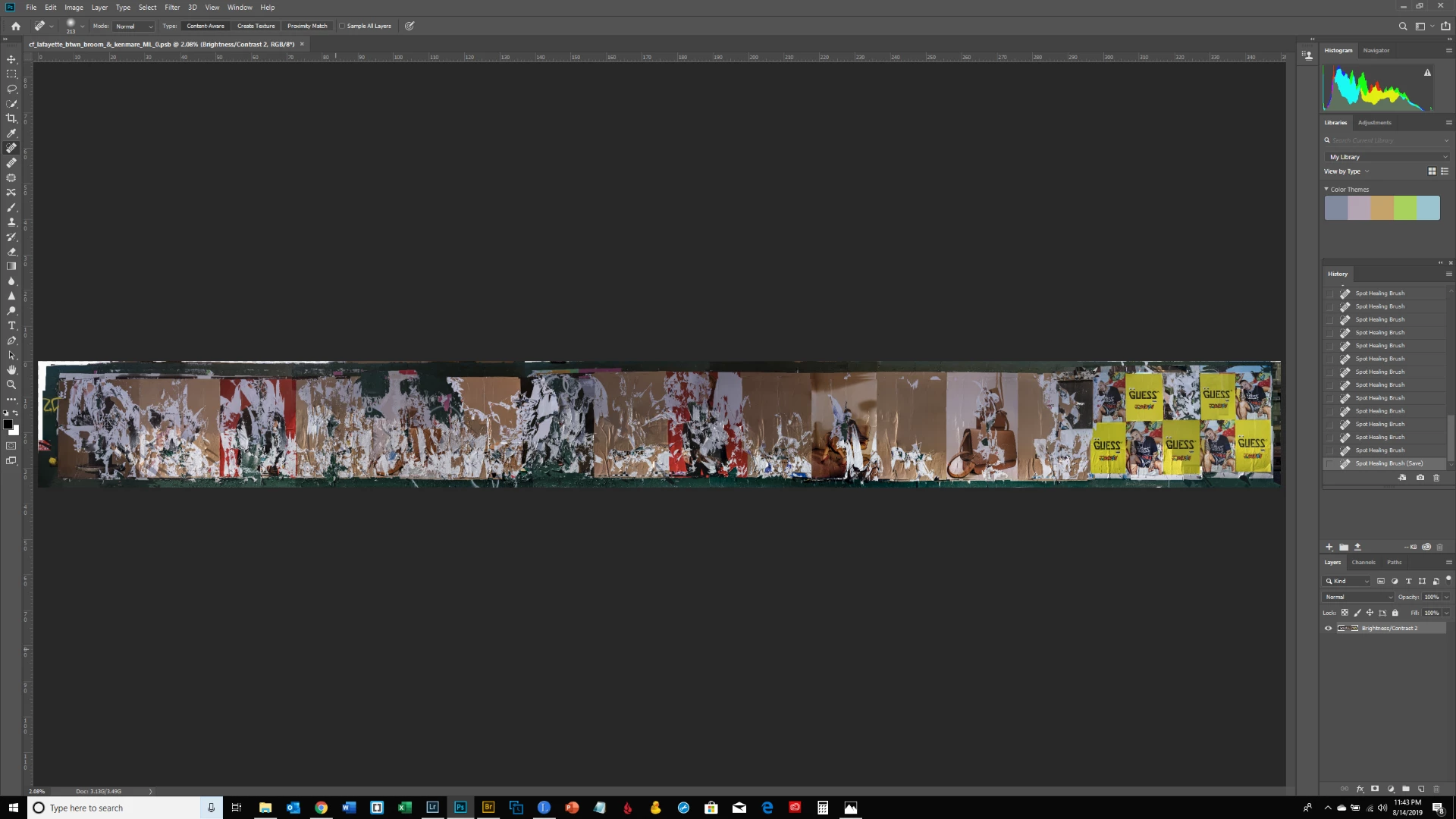Screen dimensions: 1456x819
Task: Select the Hand tool
Action: (11, 370)
